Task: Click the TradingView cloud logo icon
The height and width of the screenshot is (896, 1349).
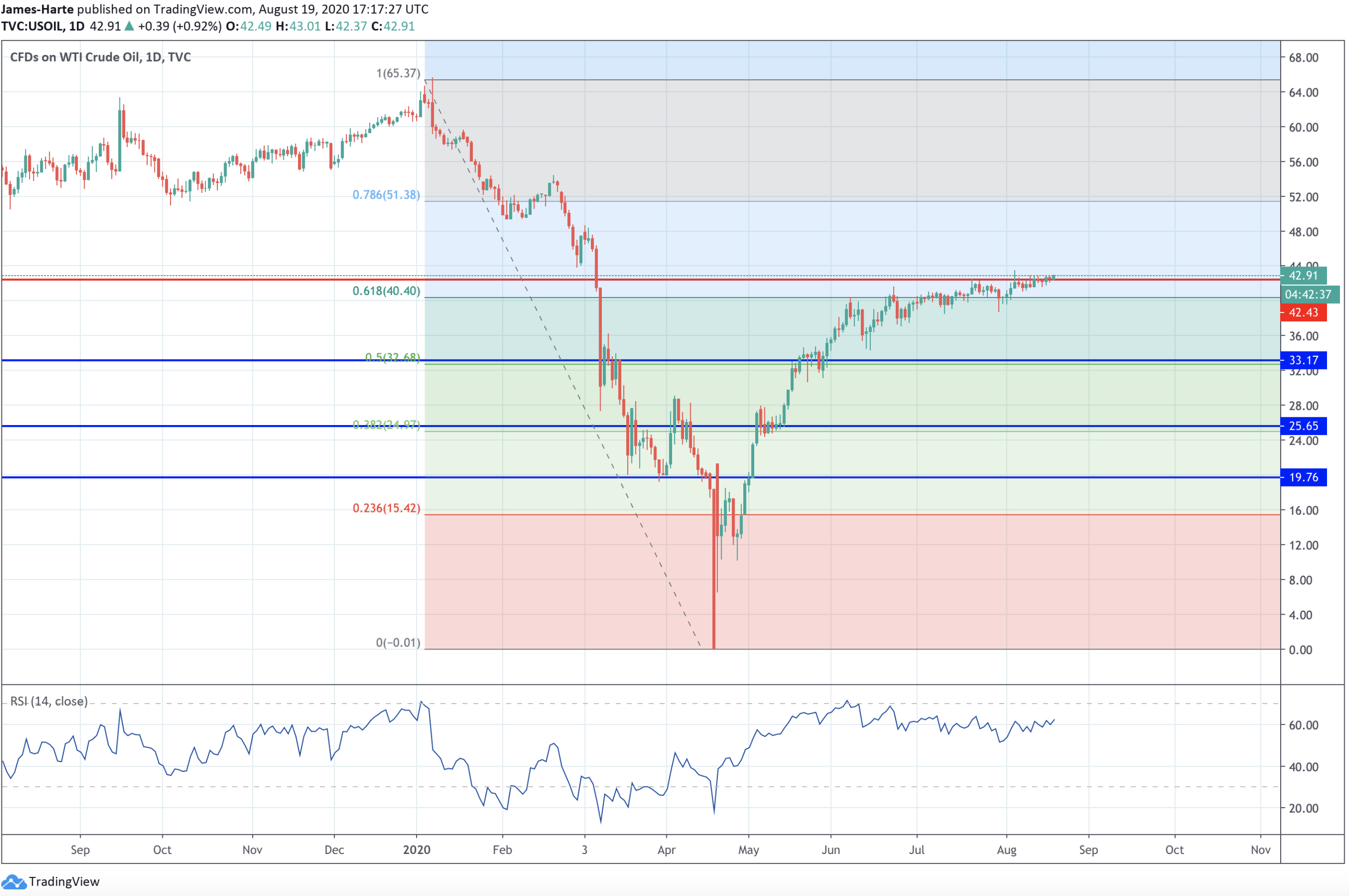Action: pyautogui.click(x=14, y=882)
